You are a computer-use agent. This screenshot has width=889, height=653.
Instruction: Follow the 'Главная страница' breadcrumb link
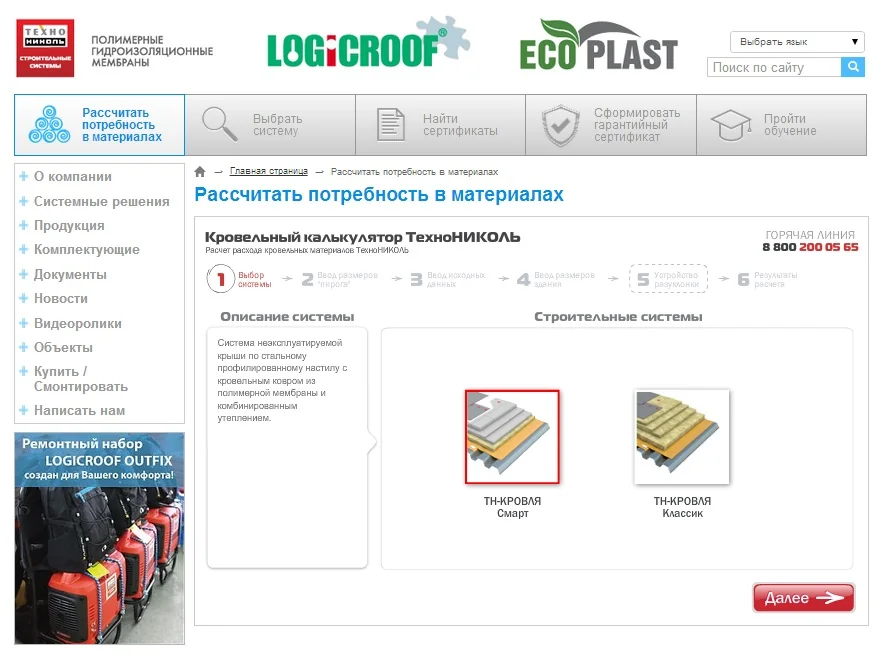269,171
